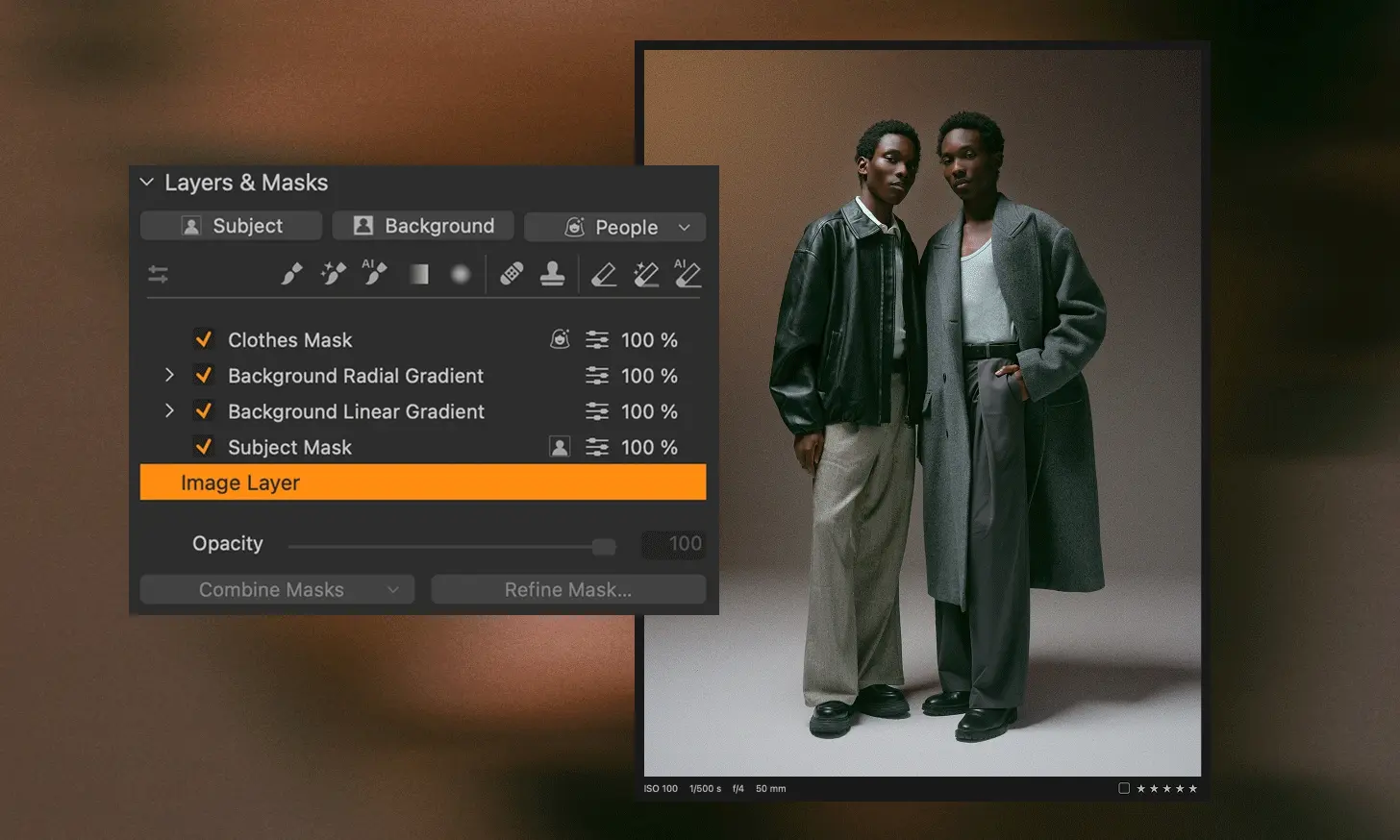Viewport: 1400px width, 840px height.
Task: Activate the AI brush tool
Action: click(374, 274)
